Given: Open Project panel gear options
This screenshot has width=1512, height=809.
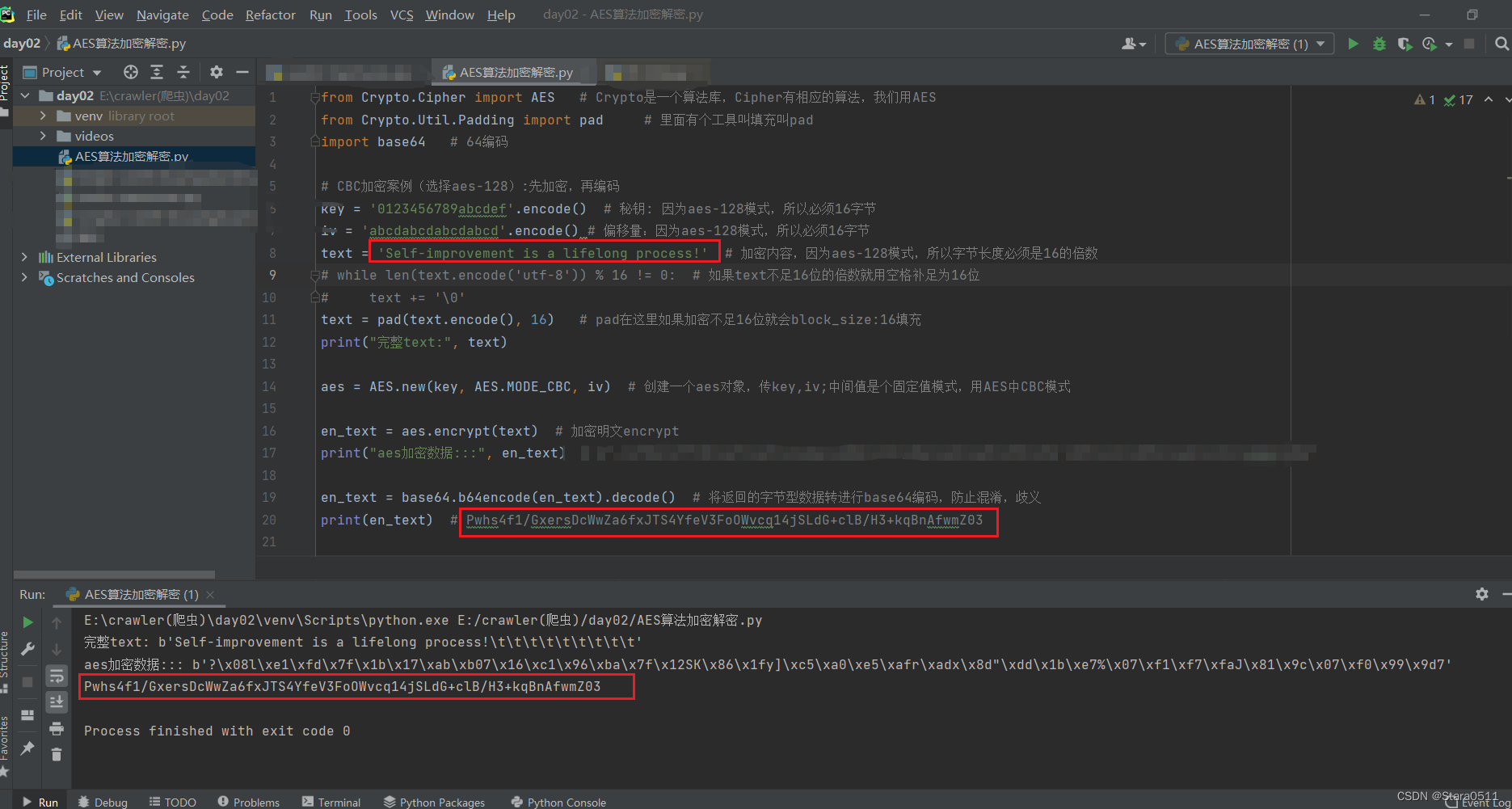Looking at the screenshot, I should 216,72.
